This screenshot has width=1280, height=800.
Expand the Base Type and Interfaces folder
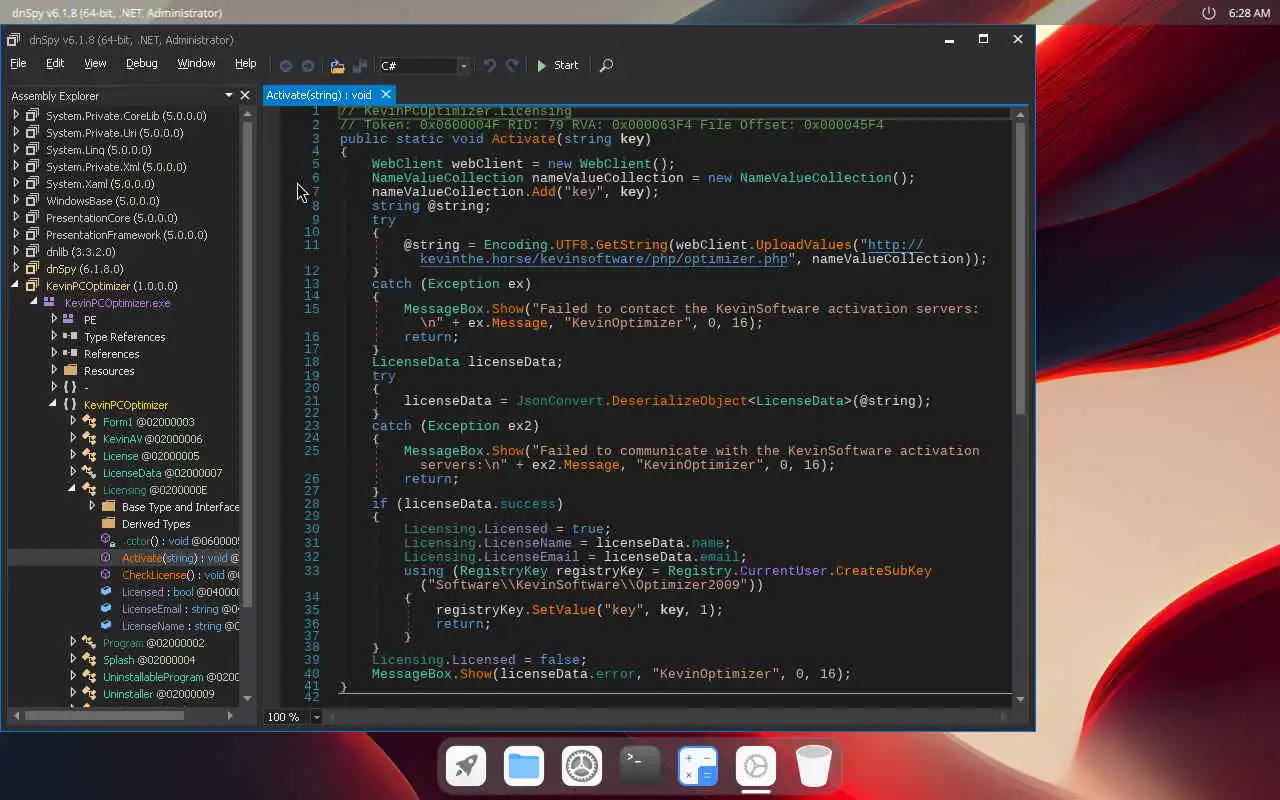pyautogui.click(x=92, y=507)
